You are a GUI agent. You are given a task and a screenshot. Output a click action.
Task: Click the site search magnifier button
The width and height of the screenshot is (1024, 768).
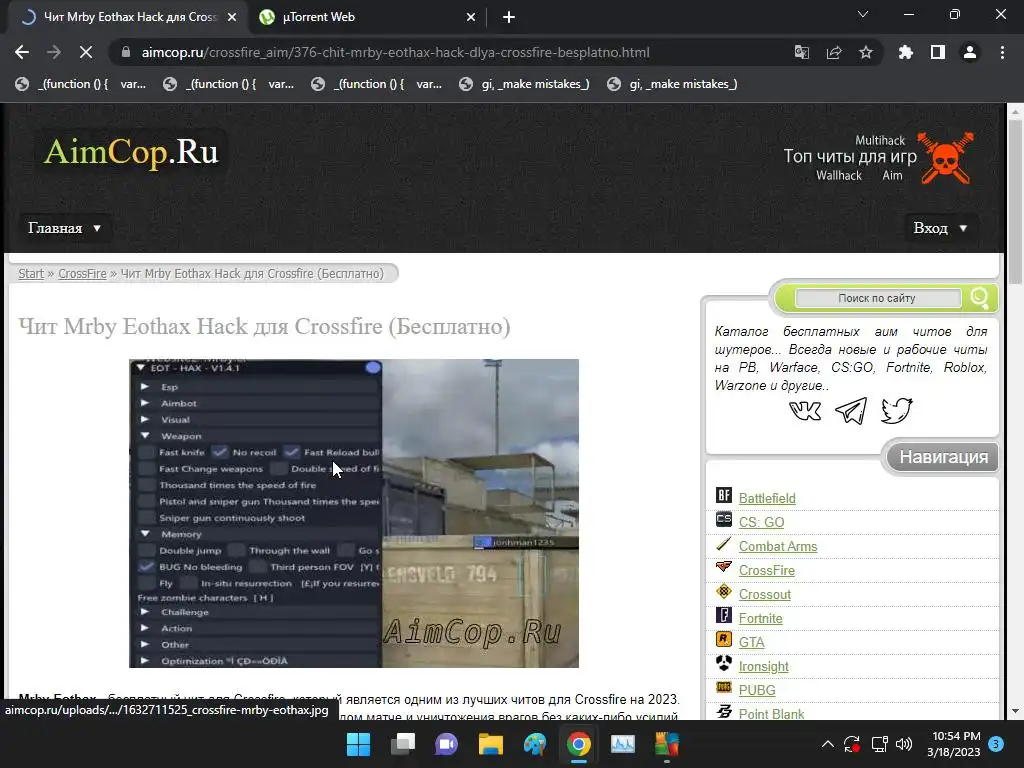tap(979, 298)
